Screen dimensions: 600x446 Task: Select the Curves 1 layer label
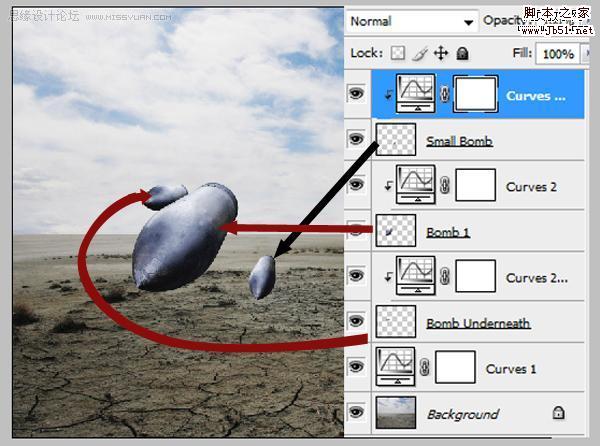[x=511, y=369]
